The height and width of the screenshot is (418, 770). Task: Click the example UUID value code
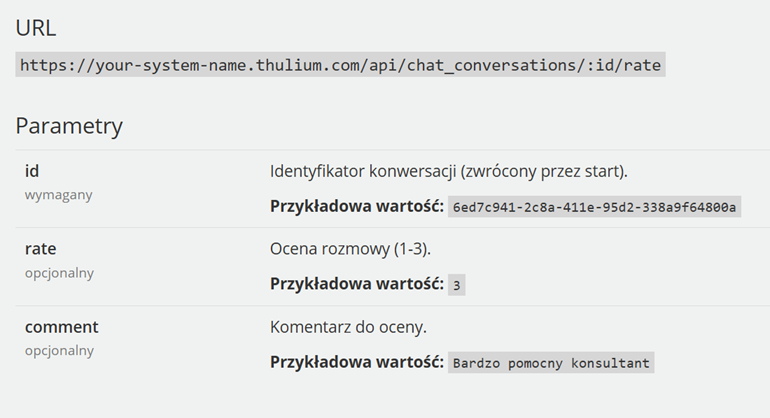[x=594, y=207]
